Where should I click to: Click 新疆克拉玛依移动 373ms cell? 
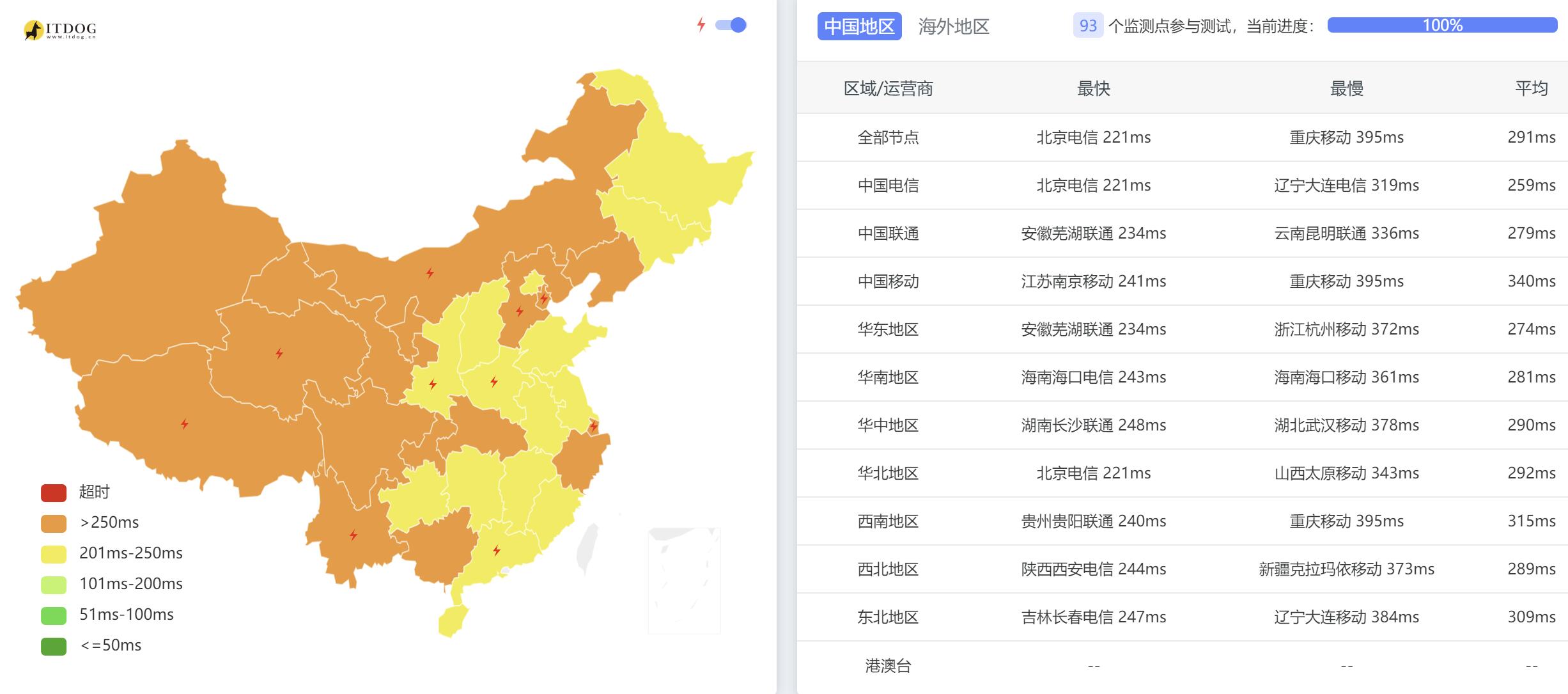click(x=1347, y=569)
